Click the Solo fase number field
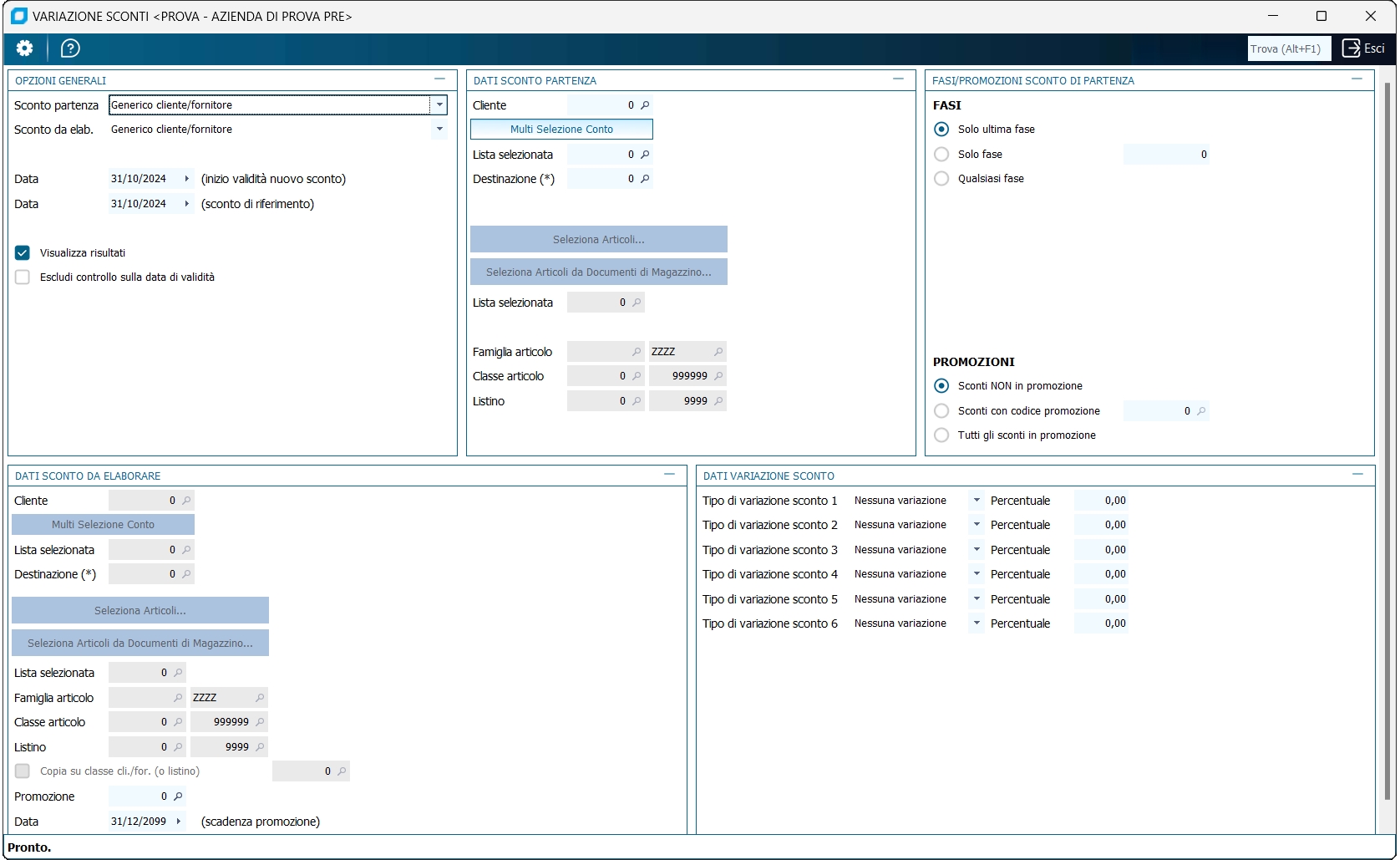 tap(1166, 155)
